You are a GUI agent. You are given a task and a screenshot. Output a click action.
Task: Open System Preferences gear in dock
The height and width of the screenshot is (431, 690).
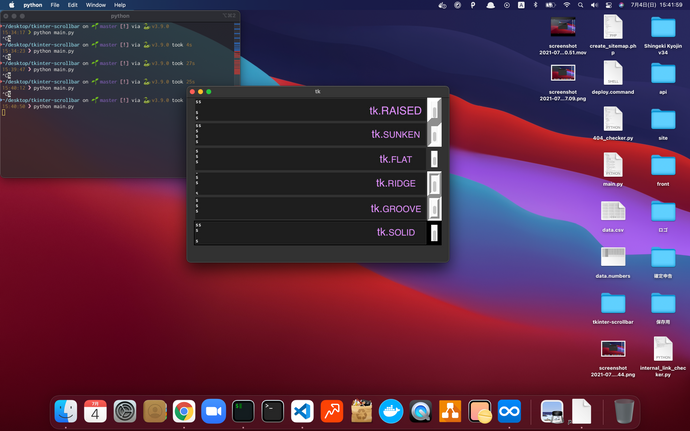click(125, 410)
